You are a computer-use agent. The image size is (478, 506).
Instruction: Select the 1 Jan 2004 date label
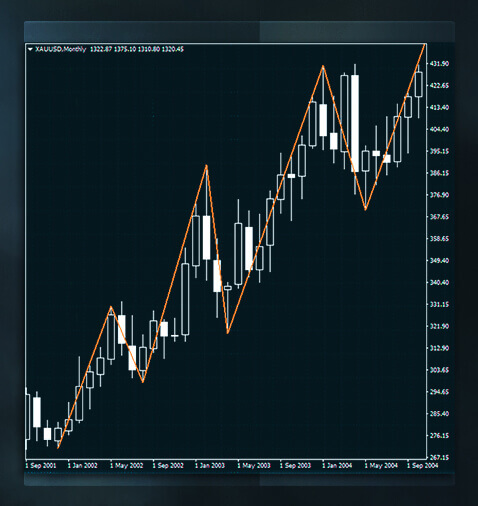pos(337,465)
